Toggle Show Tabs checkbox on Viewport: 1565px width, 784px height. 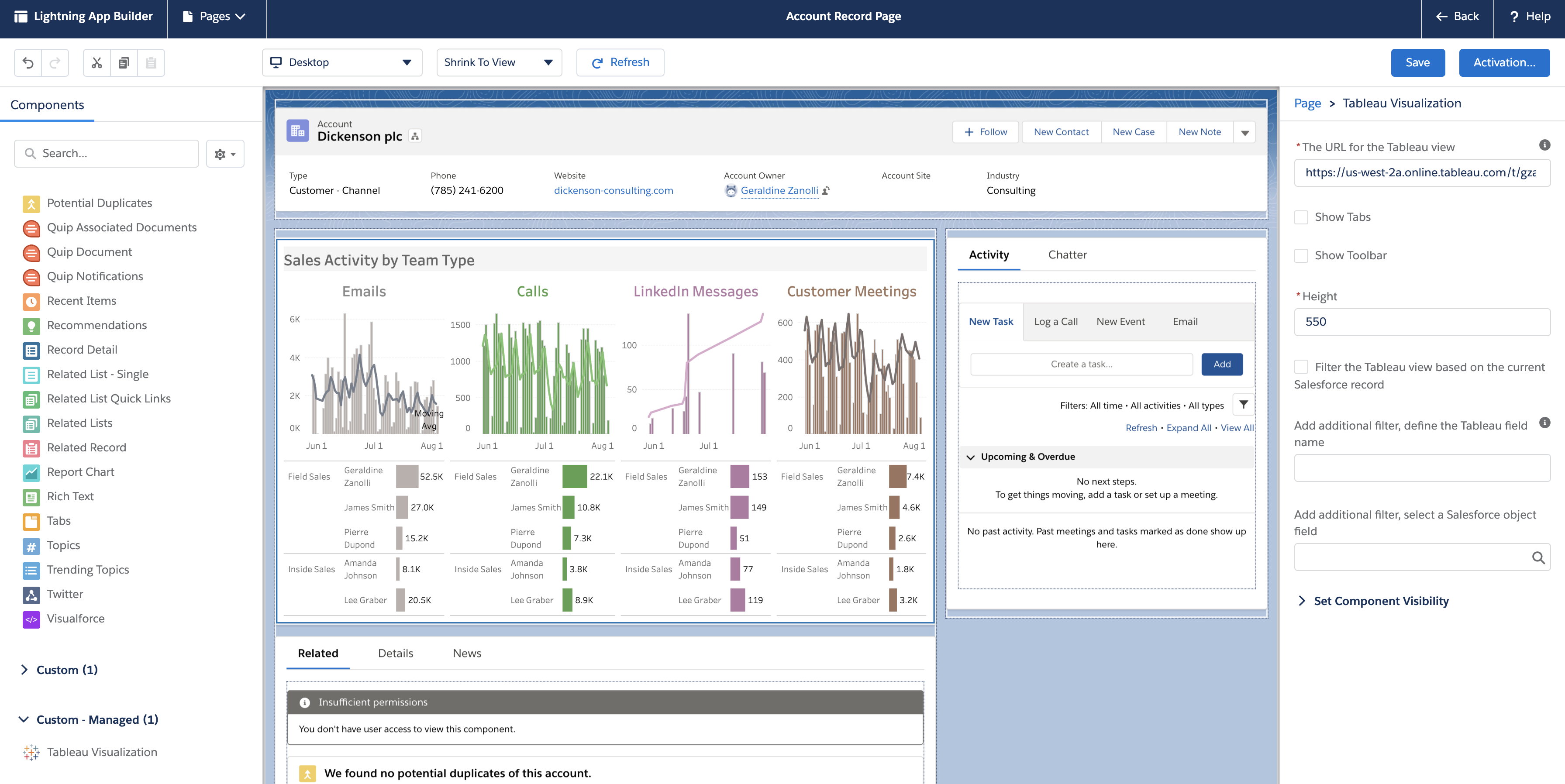[1301, 217]
